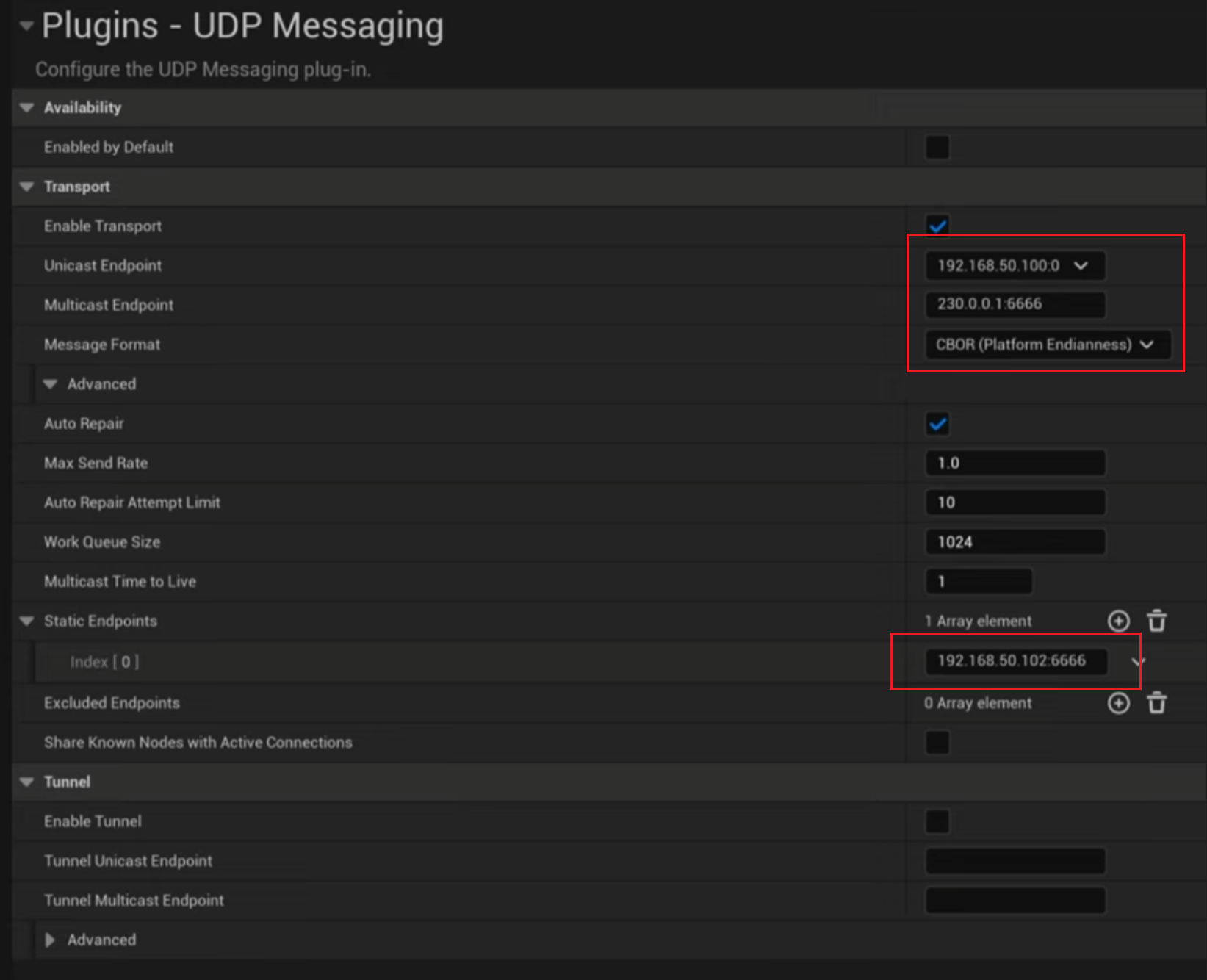The height and width of the screenshot is (980, 1207).
Task: Enable Share Known Nodes with Active Connections
Action: 937,743
